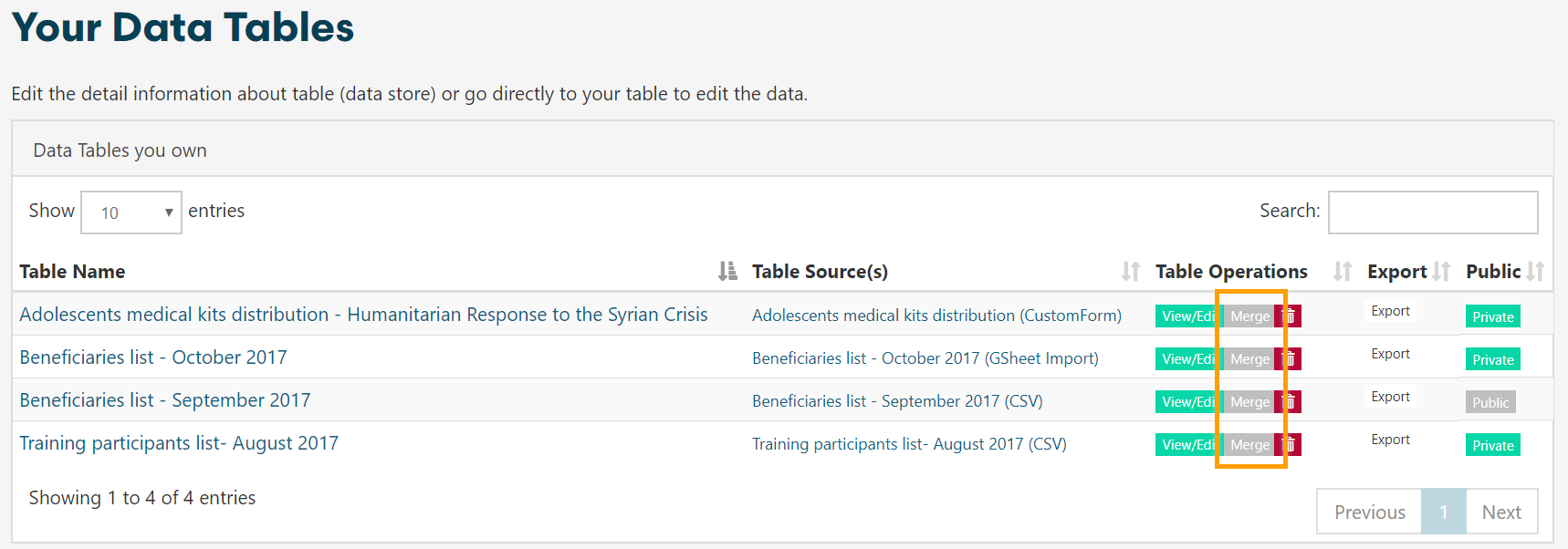The height and width of the screenshot is (549, 1568).
Task: Merge the Beneficiaries list October 2017 table
Action: pos(1249,359)
